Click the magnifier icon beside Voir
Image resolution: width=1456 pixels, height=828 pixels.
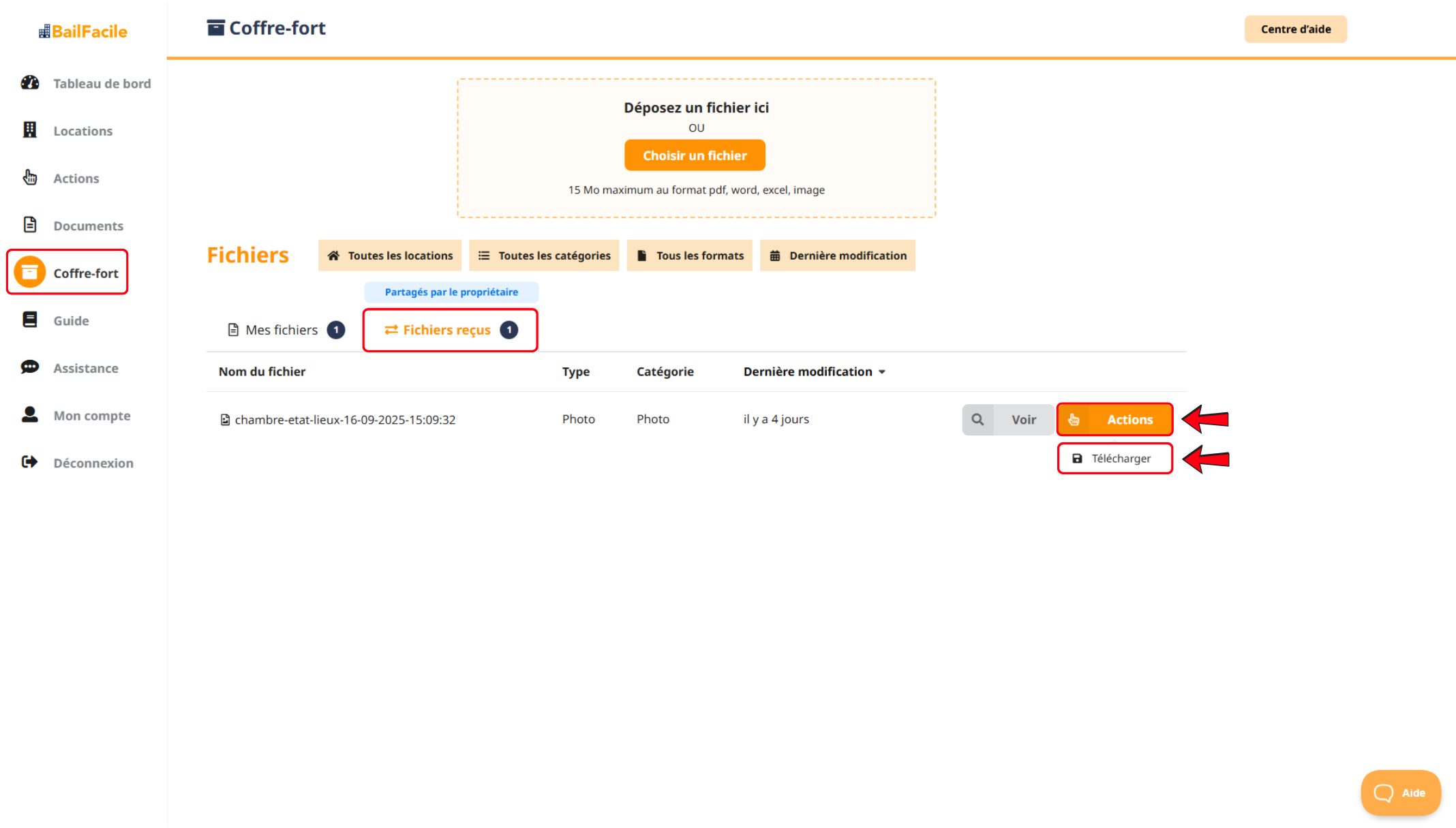click(x=977, y=420)
